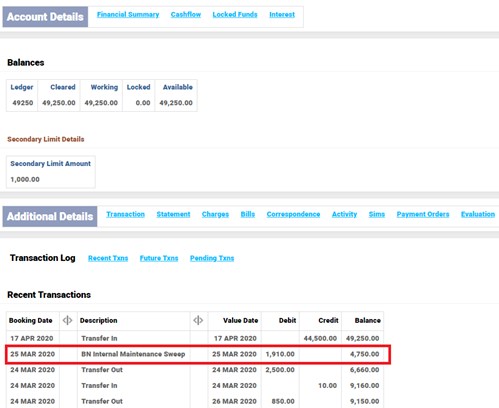Viewport: 499px width, 408px height.
Task: Open the Interest link
Action: 282,15
